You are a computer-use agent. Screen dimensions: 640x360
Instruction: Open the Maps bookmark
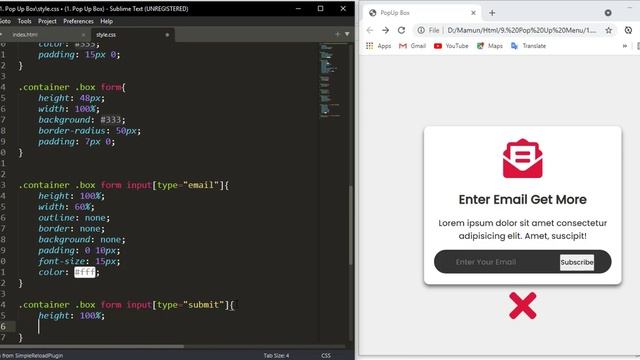pyautogui.click(x=489, y=46)
